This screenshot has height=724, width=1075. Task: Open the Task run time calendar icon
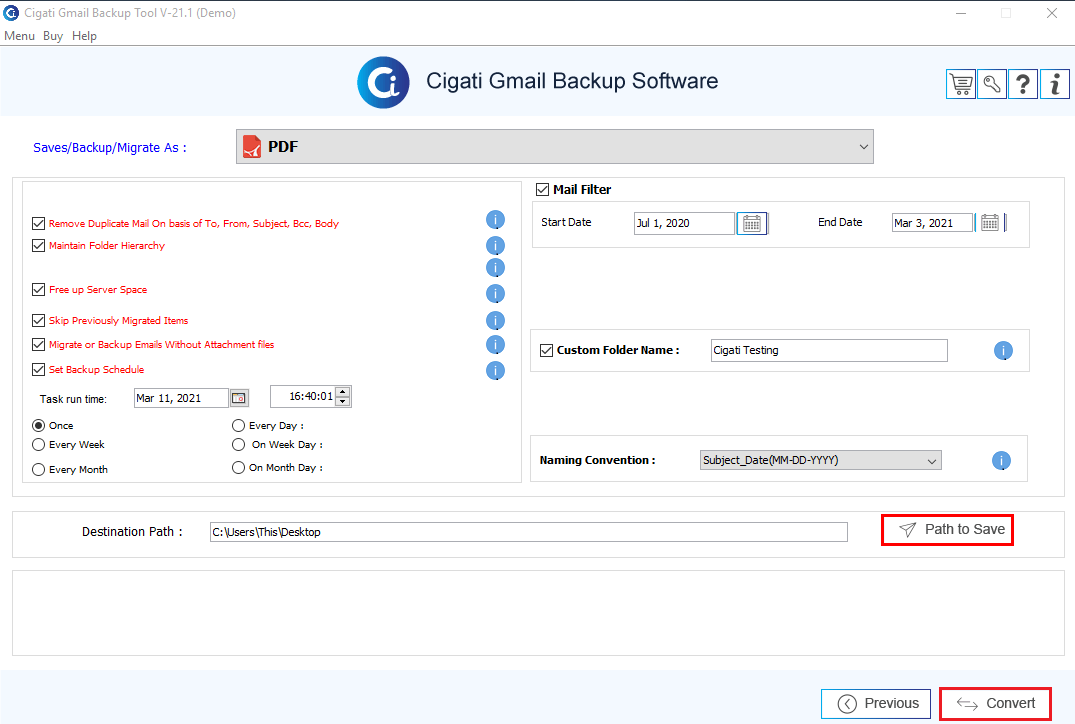(x=239, y=398)
